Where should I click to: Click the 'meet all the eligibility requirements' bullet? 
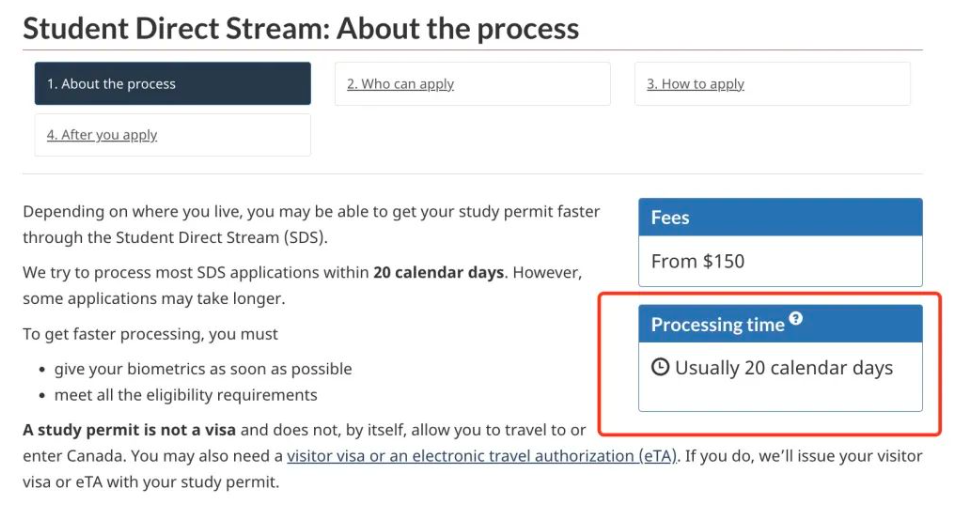[x=186, y=395]
